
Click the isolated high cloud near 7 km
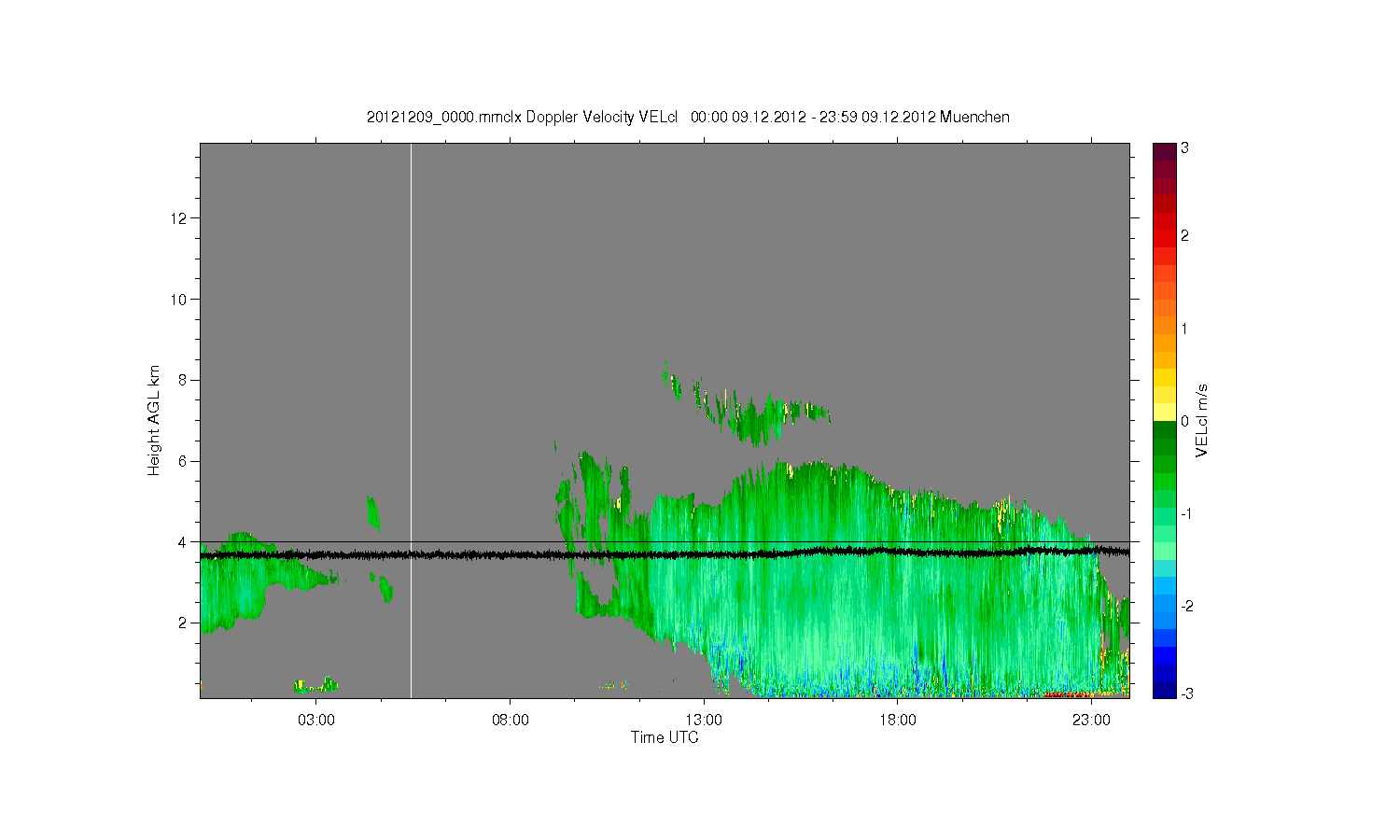(x=747, y=406)
